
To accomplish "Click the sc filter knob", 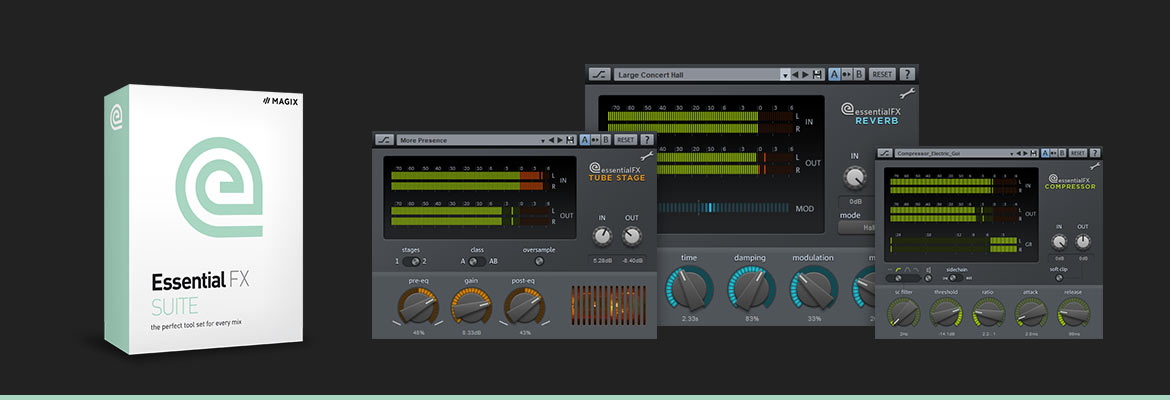I will tap(904, 312).
